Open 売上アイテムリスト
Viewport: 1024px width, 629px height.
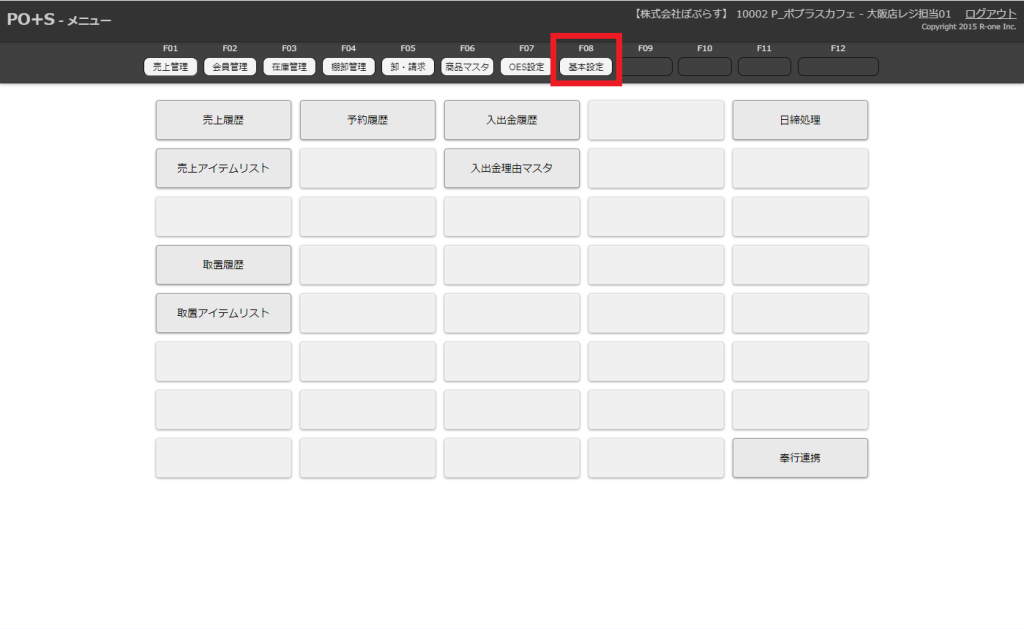pos(223,168)
